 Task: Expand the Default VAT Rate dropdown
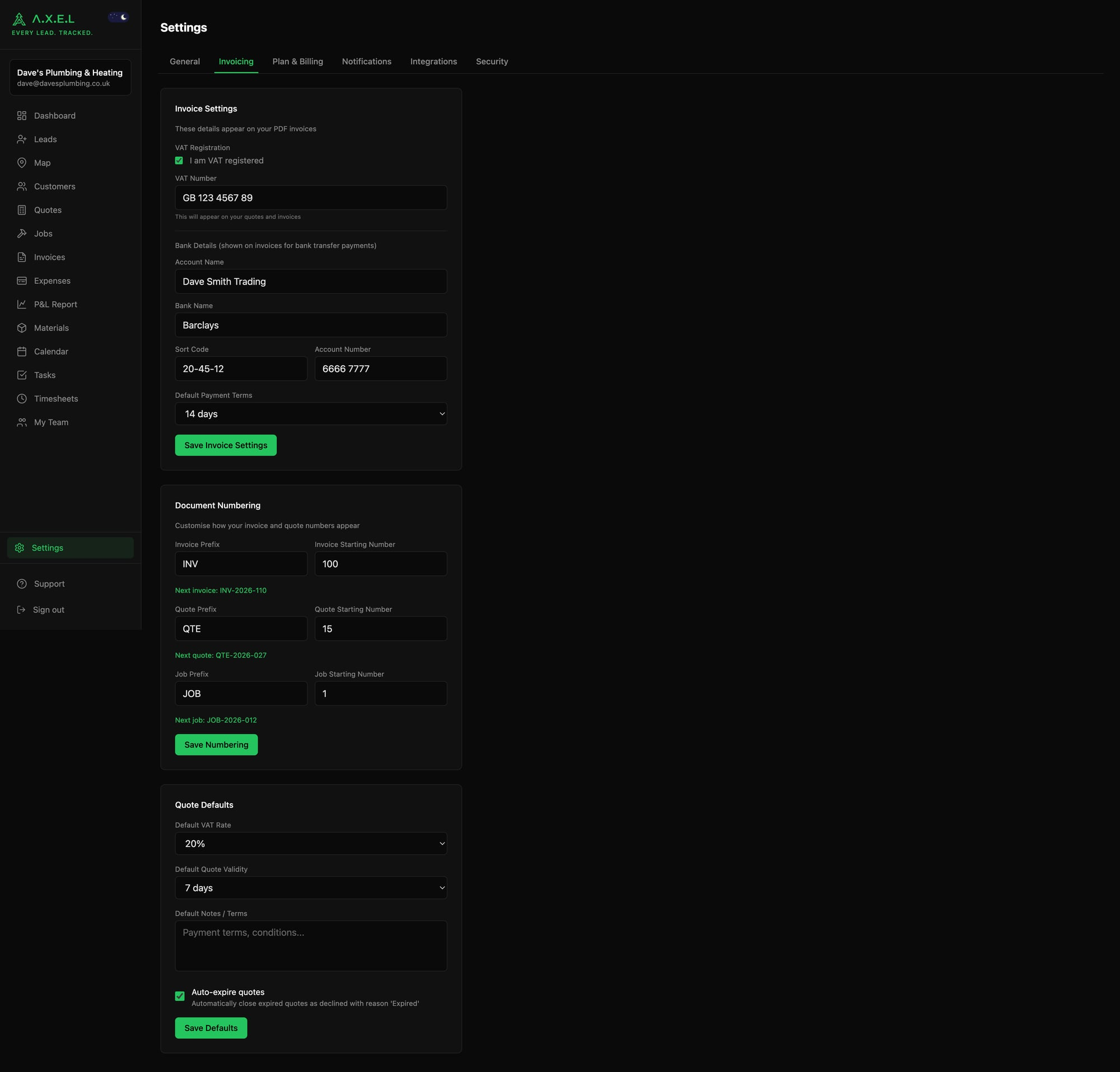tap(311, 843)
